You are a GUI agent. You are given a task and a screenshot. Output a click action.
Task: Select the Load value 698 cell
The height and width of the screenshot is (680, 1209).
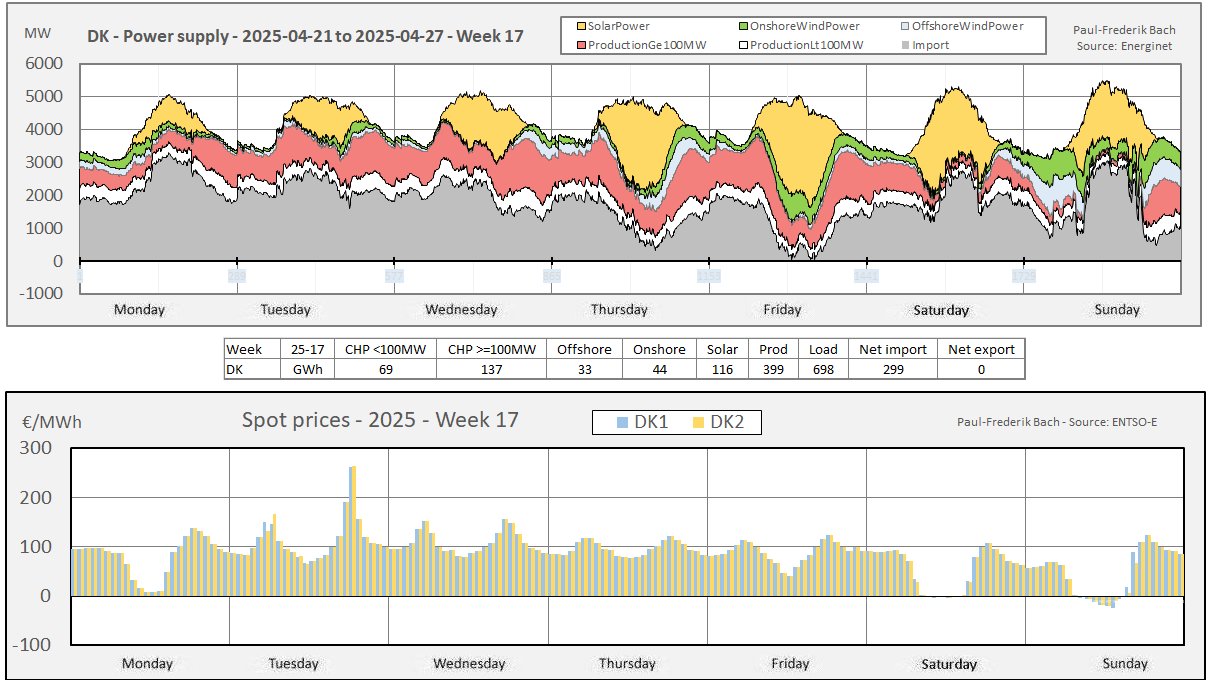823,369
